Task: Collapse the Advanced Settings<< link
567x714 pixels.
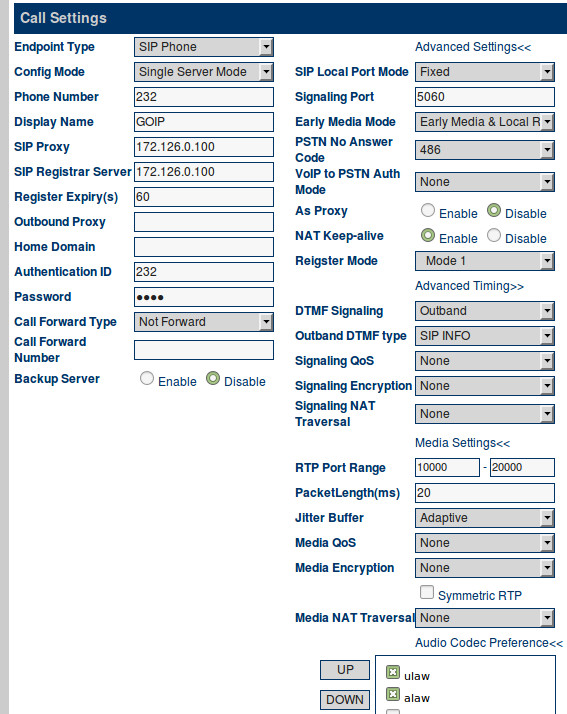Action: point(473,47)
